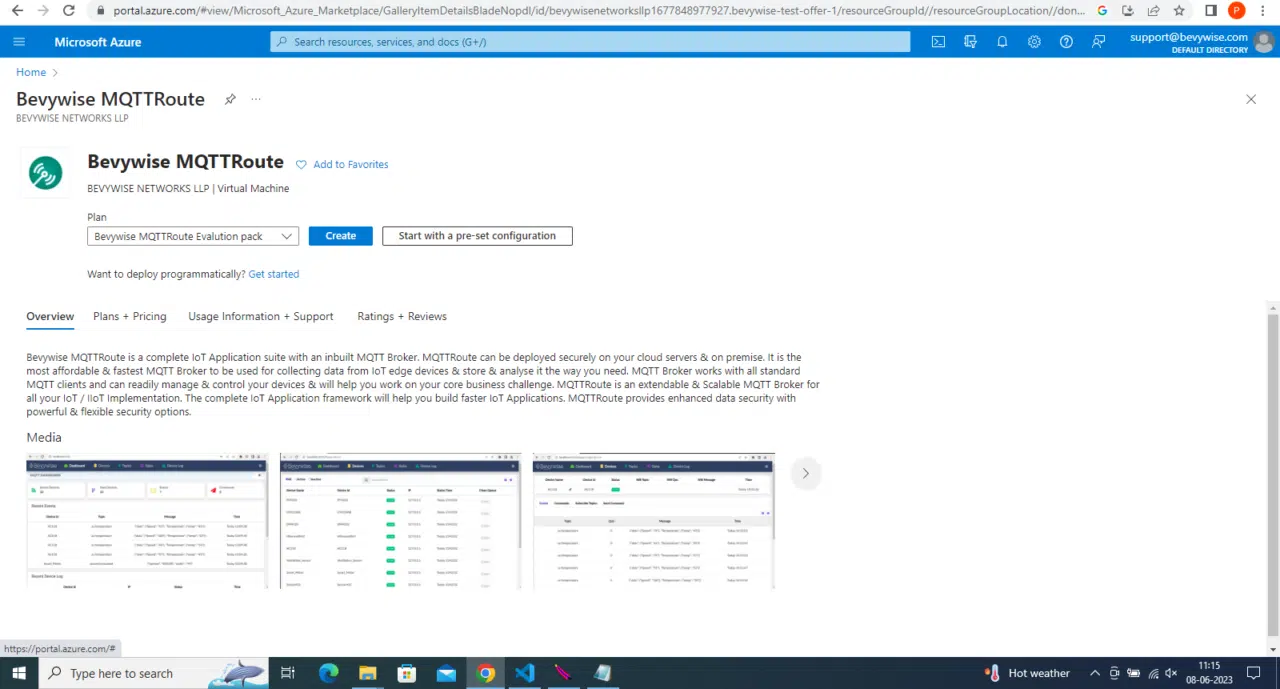
Task: Open the taskbar clock showing 11:15
Action: 1209,673
